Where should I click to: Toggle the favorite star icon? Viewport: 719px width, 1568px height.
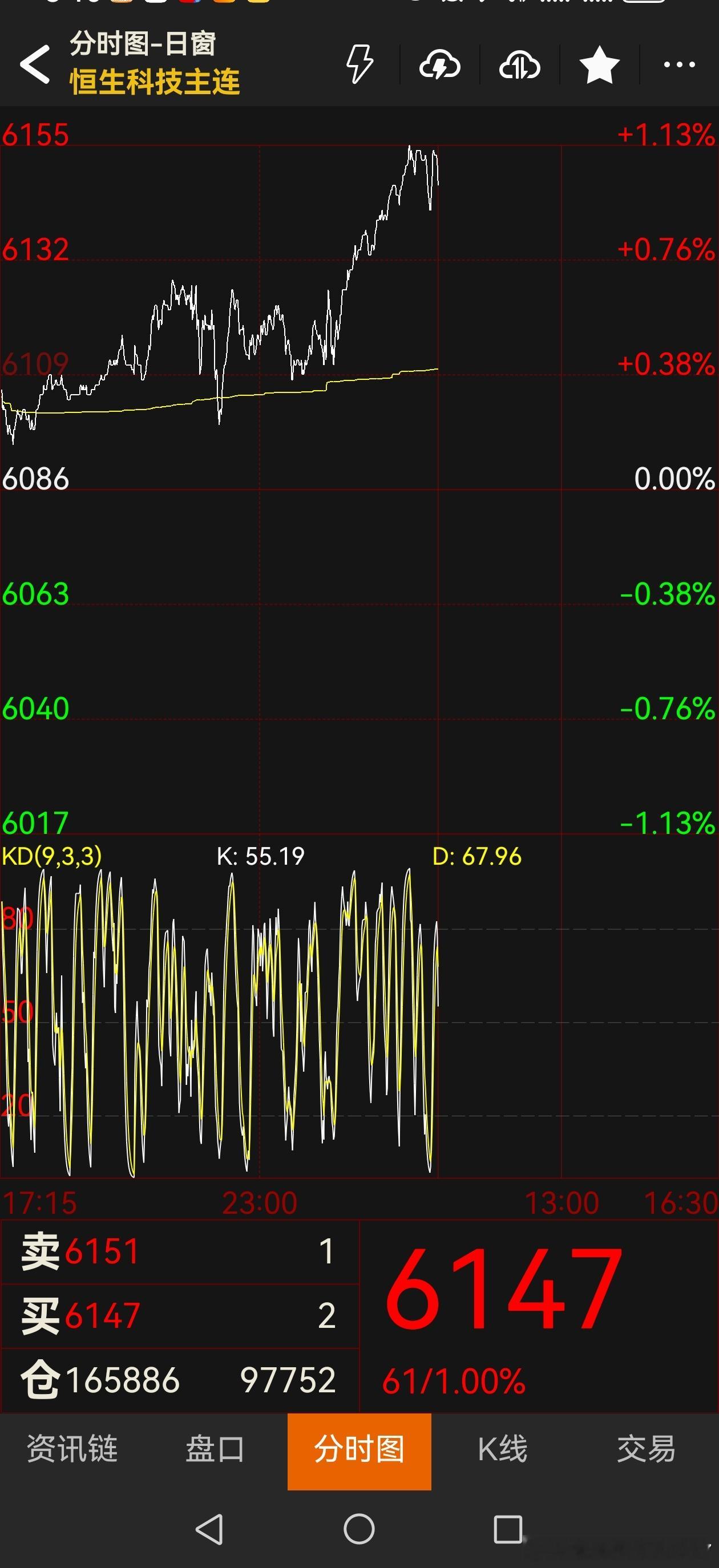coord(599,64)
